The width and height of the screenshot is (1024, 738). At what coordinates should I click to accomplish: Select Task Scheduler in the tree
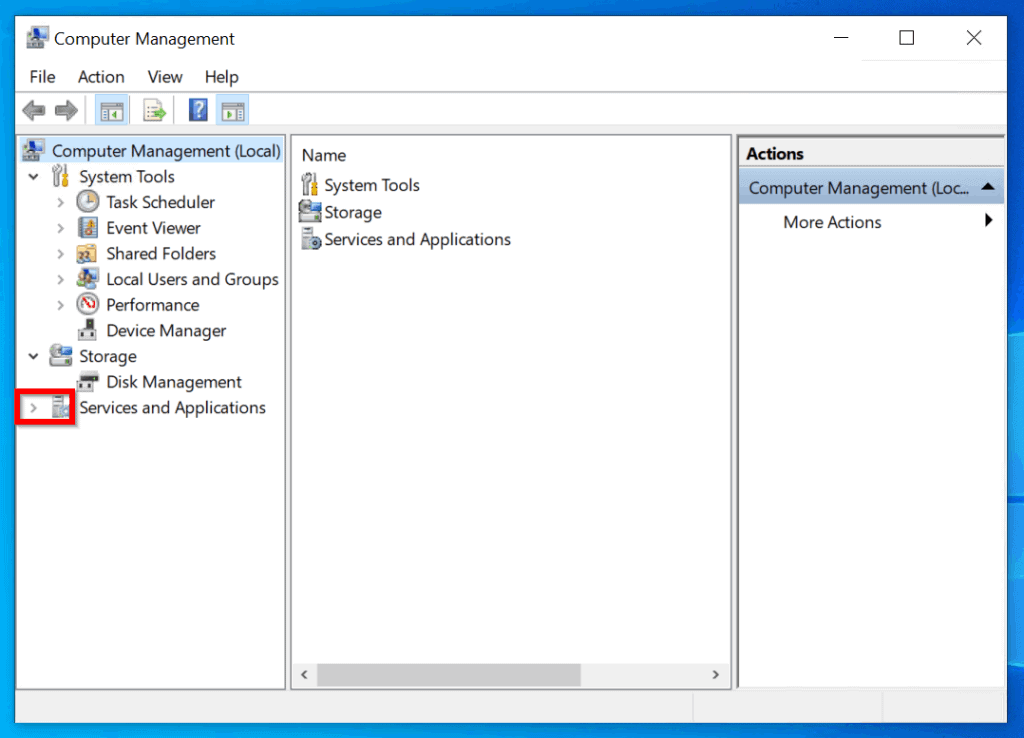pos(161,202)
